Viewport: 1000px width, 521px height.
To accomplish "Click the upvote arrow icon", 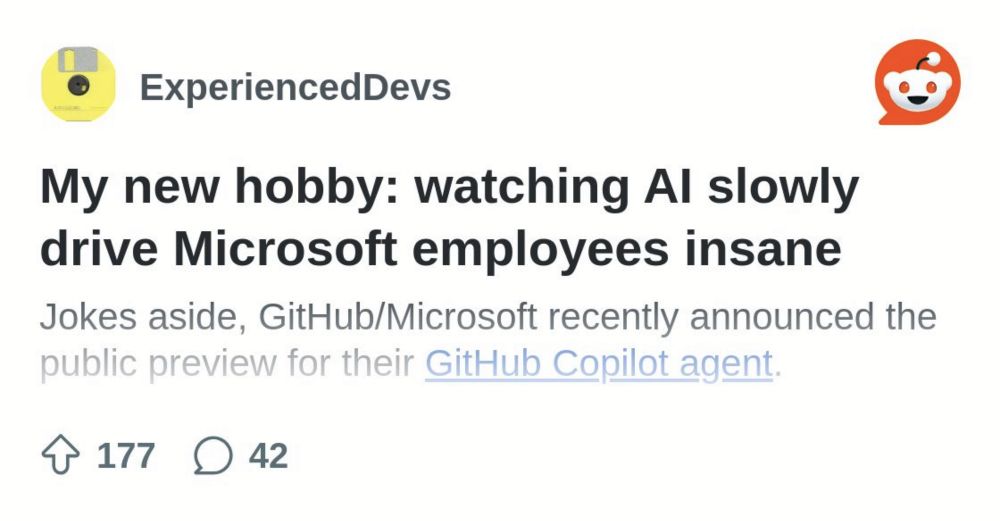I will coord(61,455).
